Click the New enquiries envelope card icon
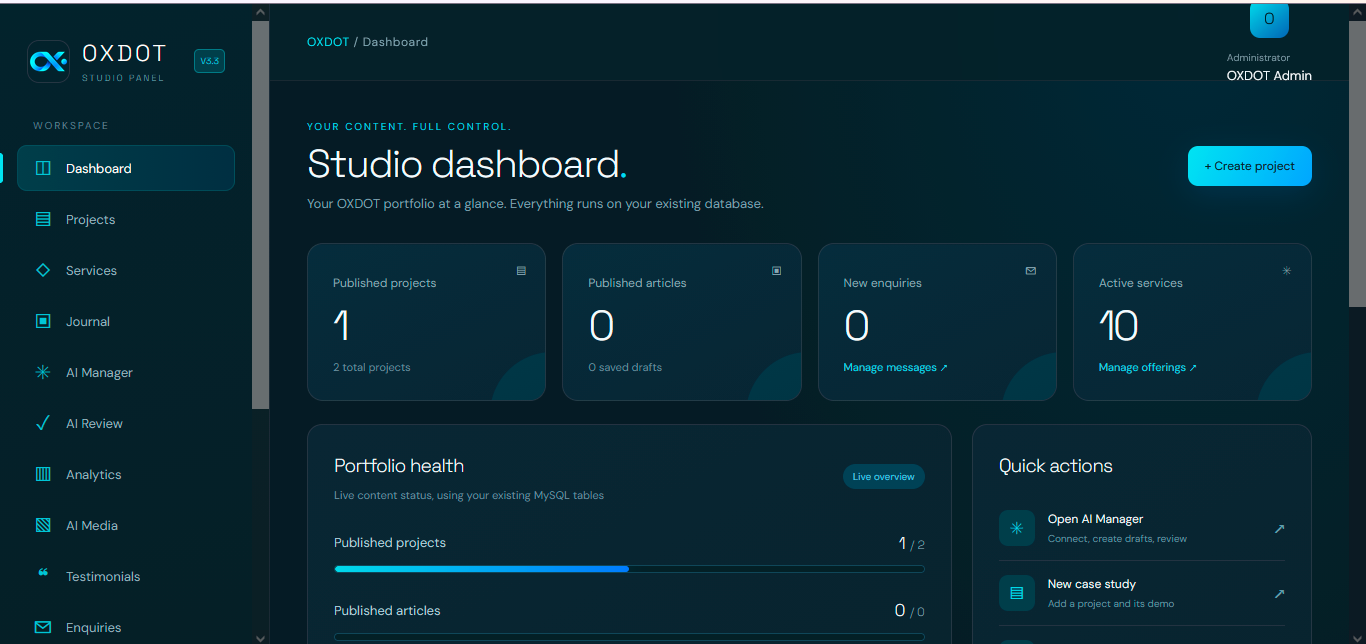 [1031, 270]
